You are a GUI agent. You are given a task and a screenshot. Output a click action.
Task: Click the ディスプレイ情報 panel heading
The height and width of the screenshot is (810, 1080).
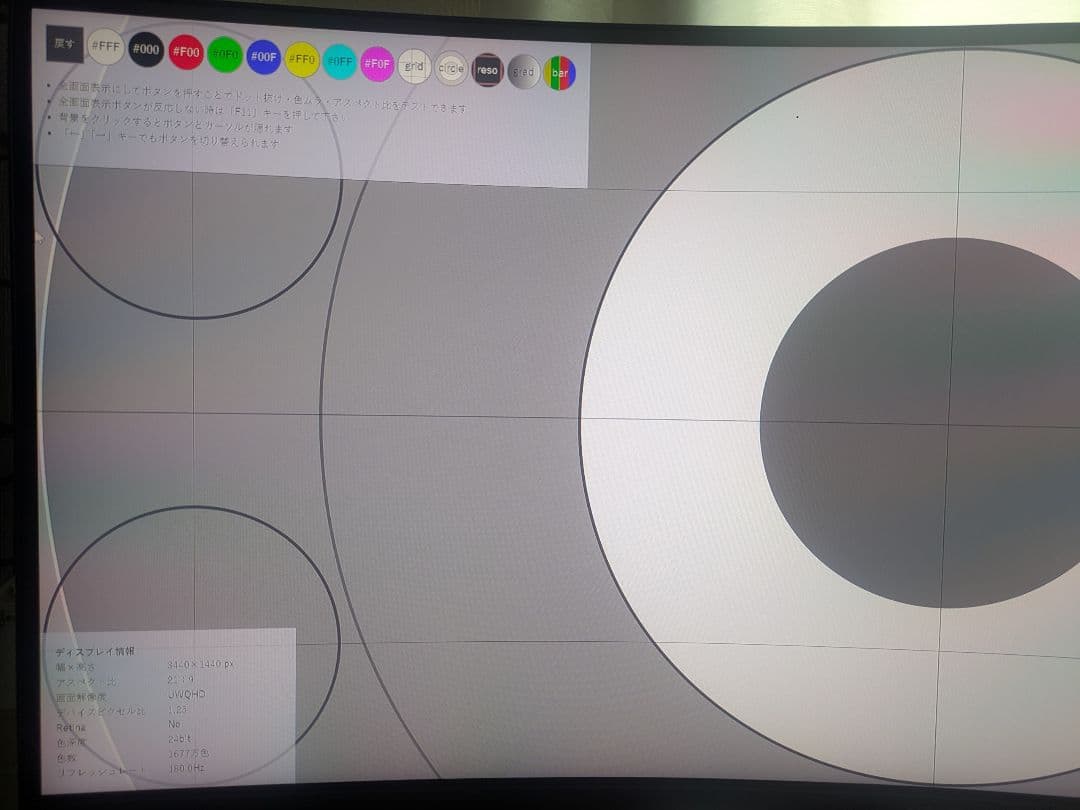coord(95,651)
